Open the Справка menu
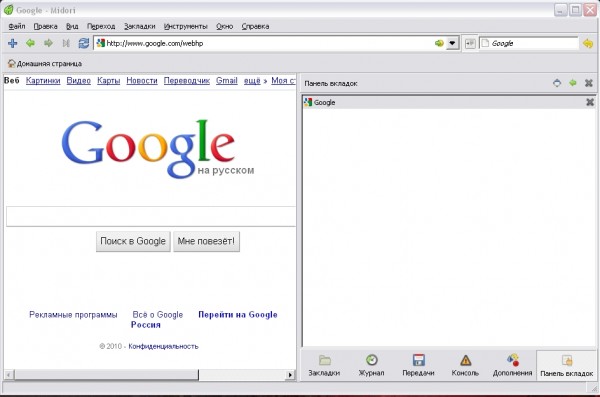This screenshot has height=397, width=600. pyautogui.click(x=256, y=26)
